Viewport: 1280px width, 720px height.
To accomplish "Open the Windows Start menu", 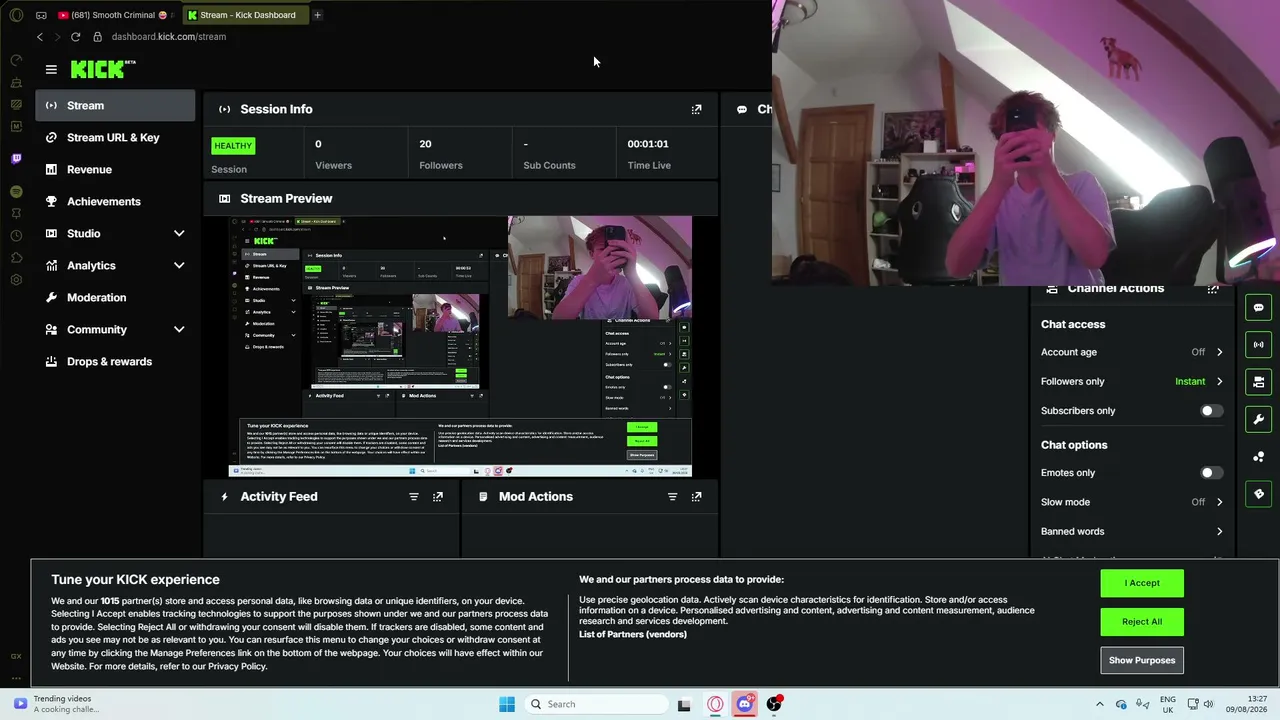I will (x=507, y=704).
